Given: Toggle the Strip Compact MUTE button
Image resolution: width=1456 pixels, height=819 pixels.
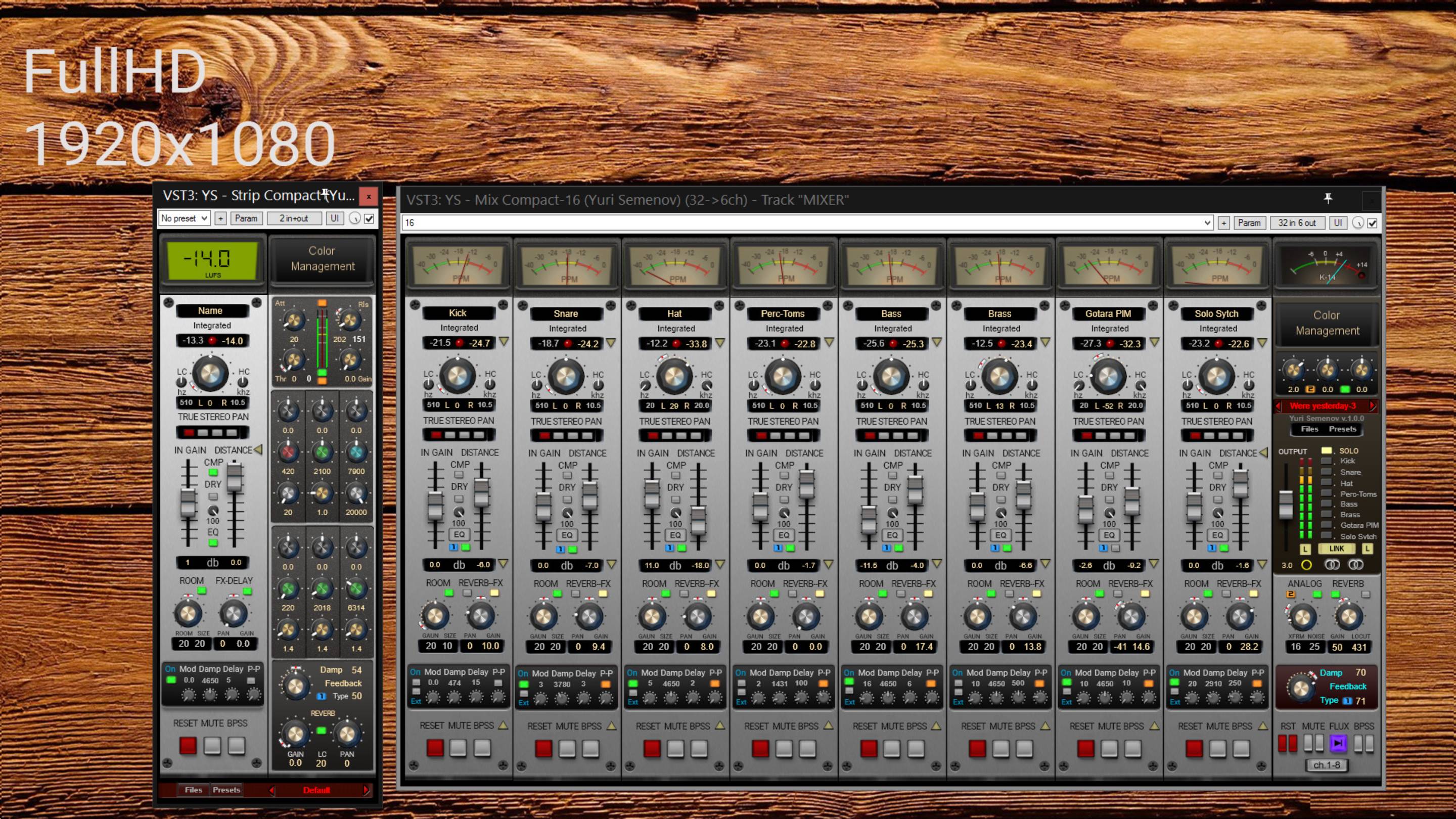Looking at the screenshot, I should [x=212, y=746].
